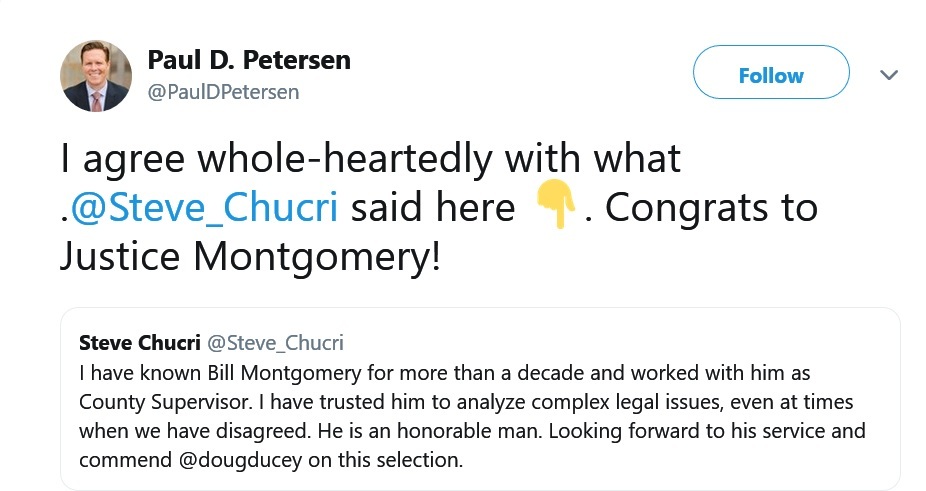
Task: Click 'Congrats to' text in the tweet
Action: [x=712, y=208]
